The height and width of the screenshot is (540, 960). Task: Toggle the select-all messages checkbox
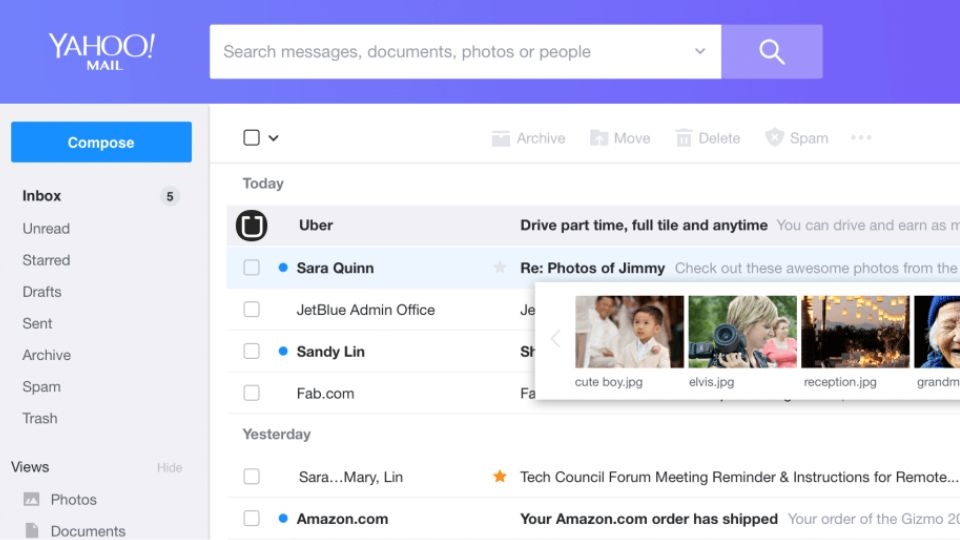click(x=252, y=138)
